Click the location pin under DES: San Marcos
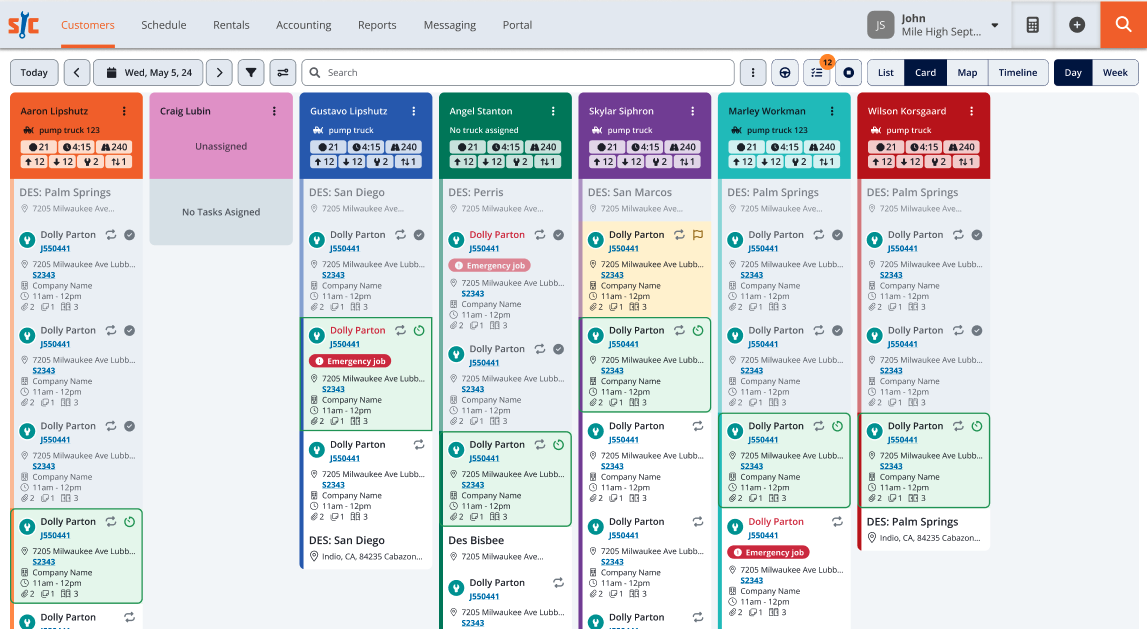This screenshot has height=629, width=1147. tap(593, 208)
